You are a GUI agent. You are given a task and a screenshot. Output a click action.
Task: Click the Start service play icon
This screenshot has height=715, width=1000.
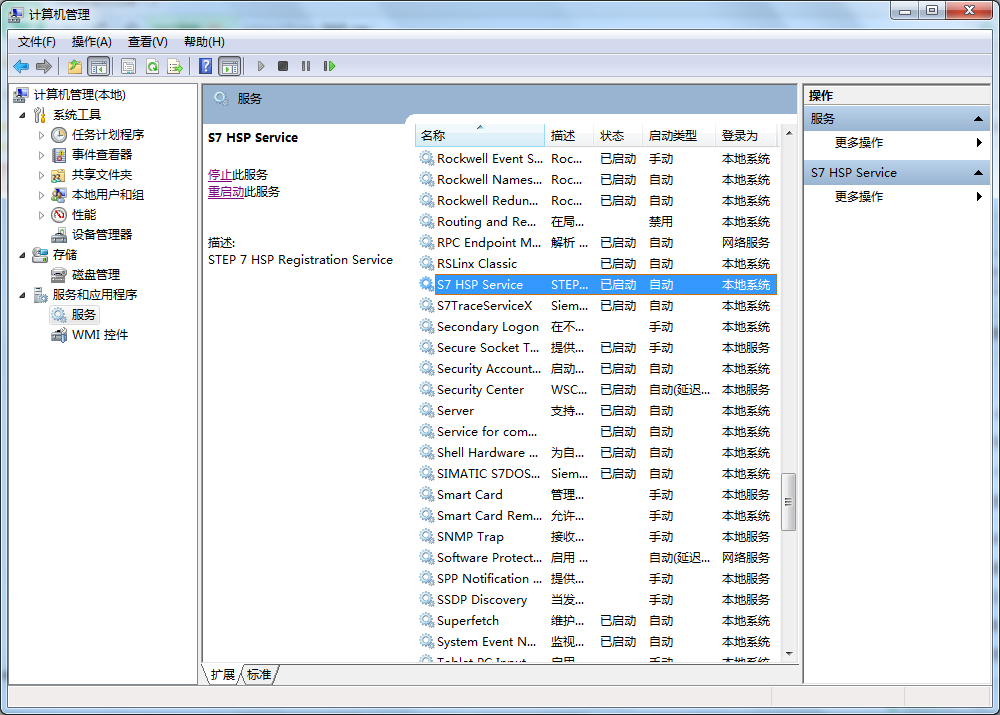[261, 66]
